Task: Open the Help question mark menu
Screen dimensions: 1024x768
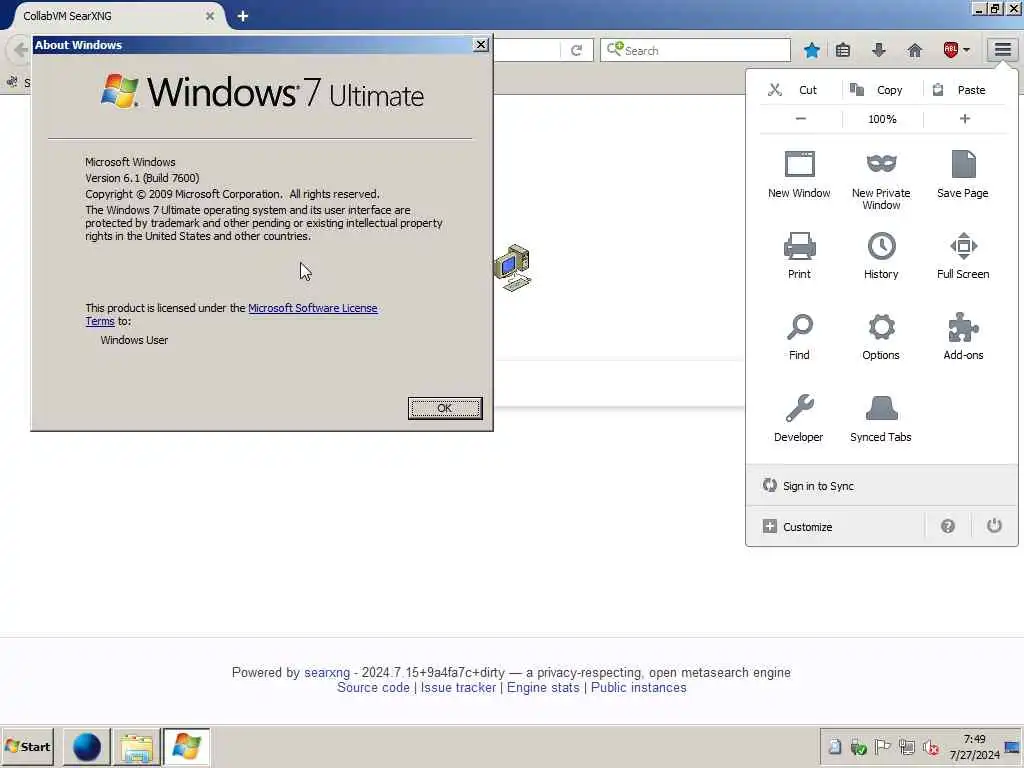Action: tap(948, 526)
